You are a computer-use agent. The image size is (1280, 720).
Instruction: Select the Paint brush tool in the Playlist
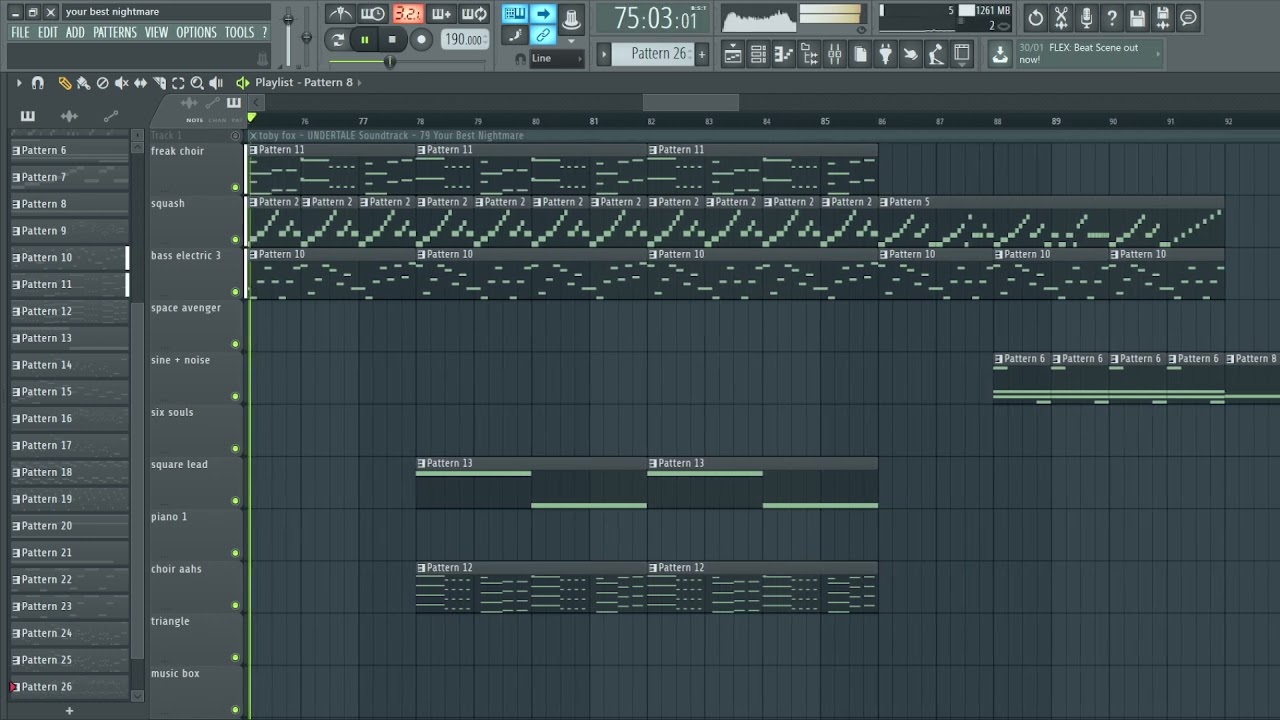pyautogui.click(x=84, y=83)
